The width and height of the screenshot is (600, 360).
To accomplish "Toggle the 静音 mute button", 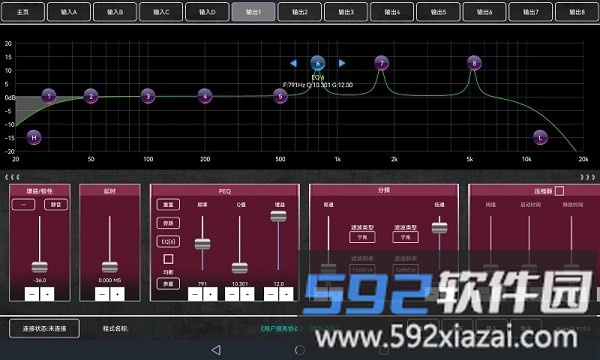I will (56, 205).
